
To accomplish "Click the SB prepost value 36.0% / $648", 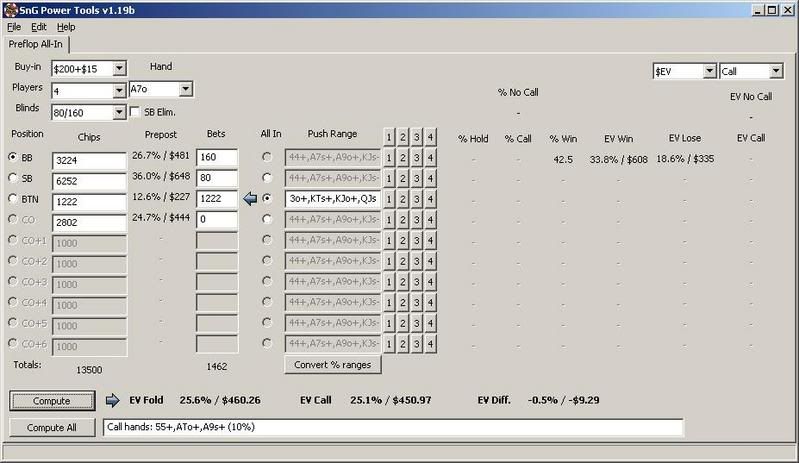I will [x=161, y=176].
